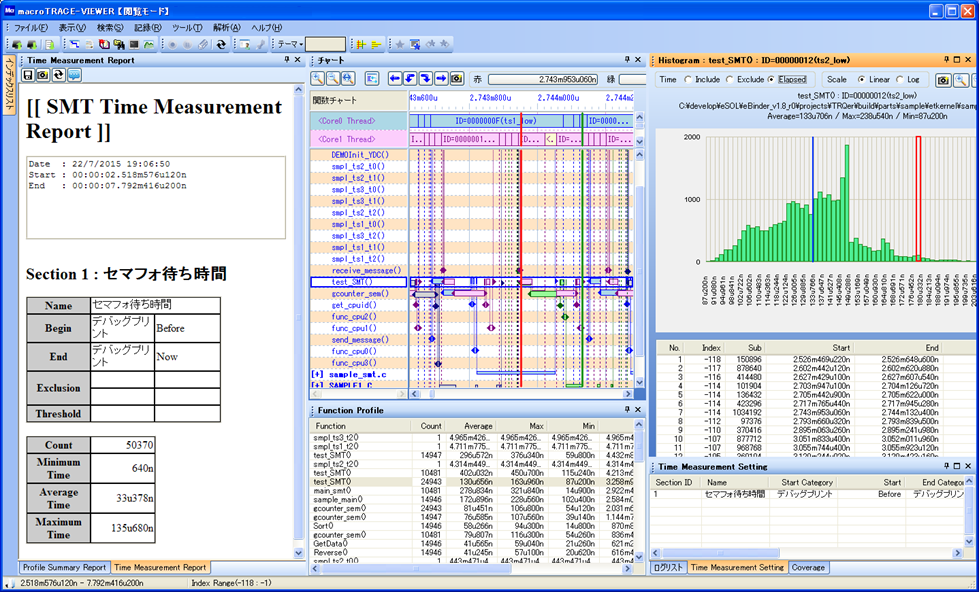Select Sort() row in Function Profile

tap(471, 526)
